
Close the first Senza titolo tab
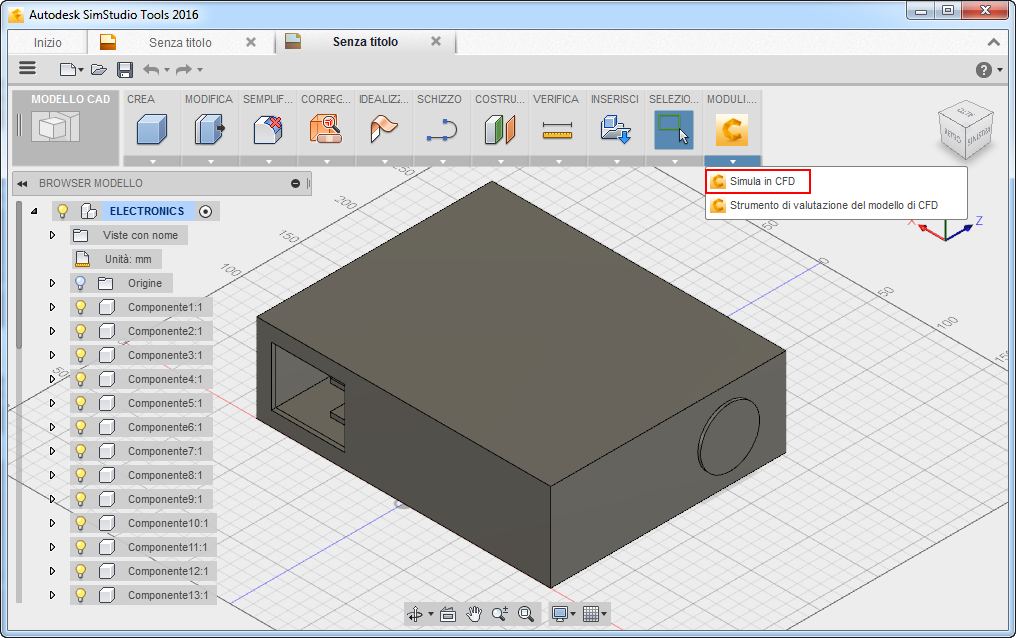point(251,42)
